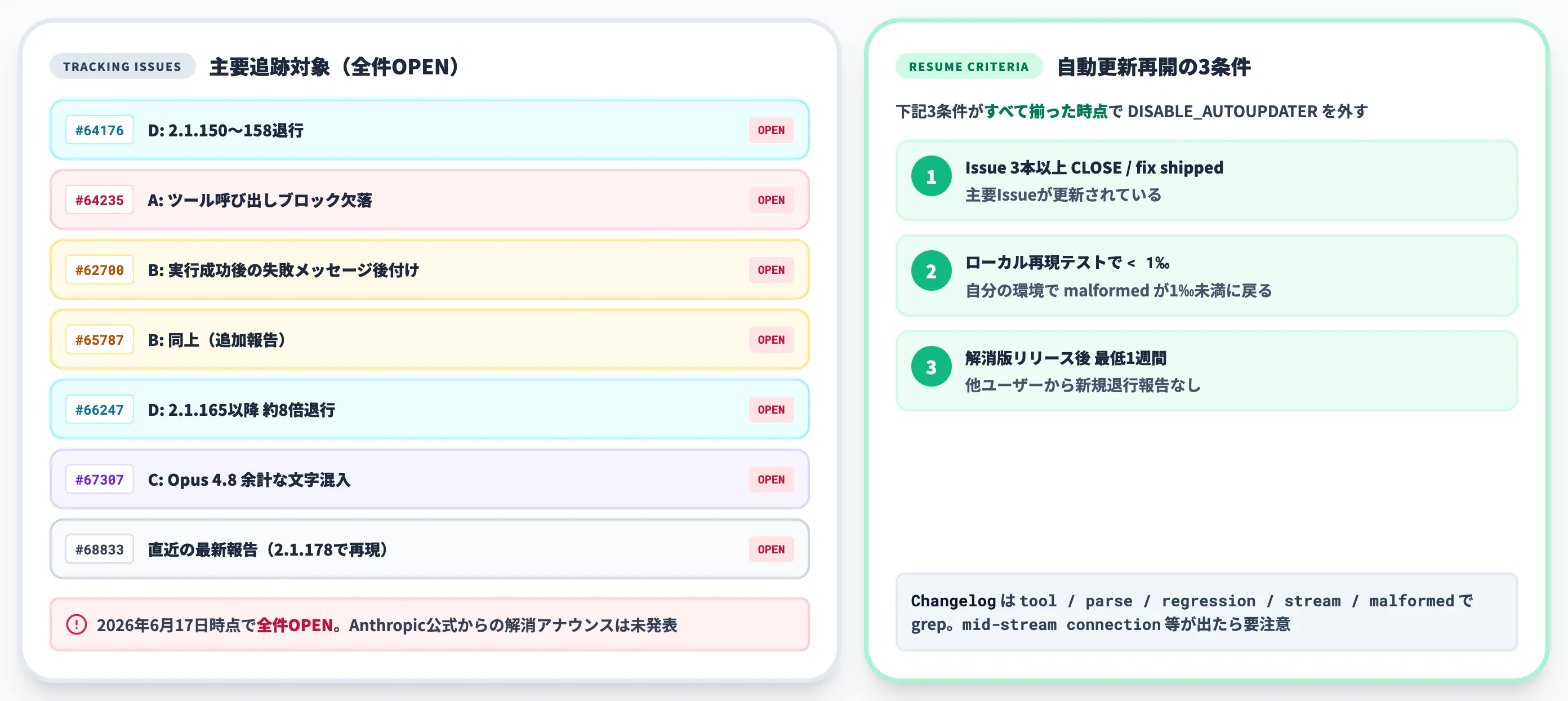
Task: Click the word 'Changelog' in the grep note box
Action: pyautogui.click(x=952, y=601)
